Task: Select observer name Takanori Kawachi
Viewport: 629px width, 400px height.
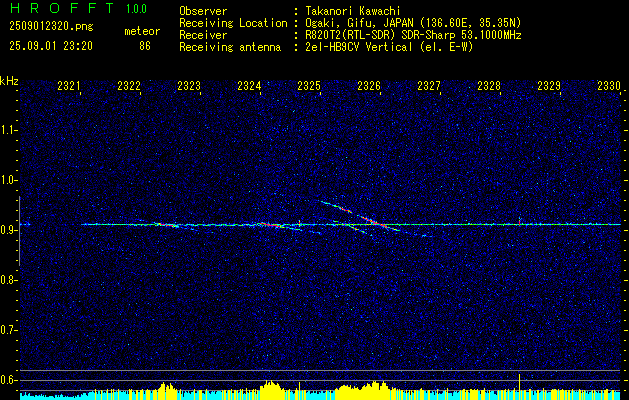Action: pos(352,11)
